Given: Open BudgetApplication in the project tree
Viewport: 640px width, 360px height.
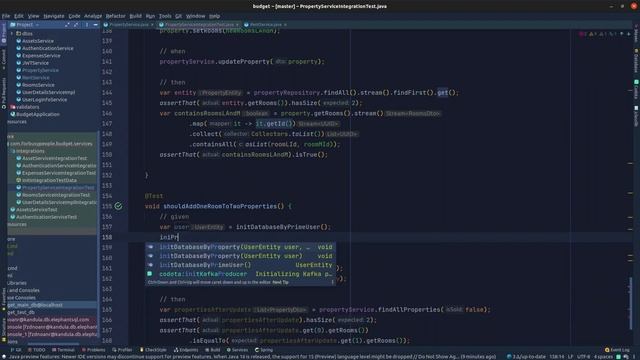Looking at the screenshot, I should click(38, 114).
